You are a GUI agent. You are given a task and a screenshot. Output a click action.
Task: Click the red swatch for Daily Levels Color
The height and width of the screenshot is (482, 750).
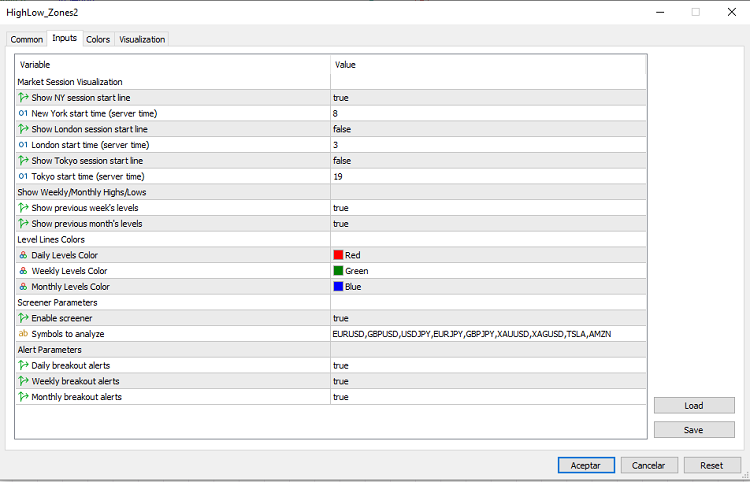pos(338,255)
